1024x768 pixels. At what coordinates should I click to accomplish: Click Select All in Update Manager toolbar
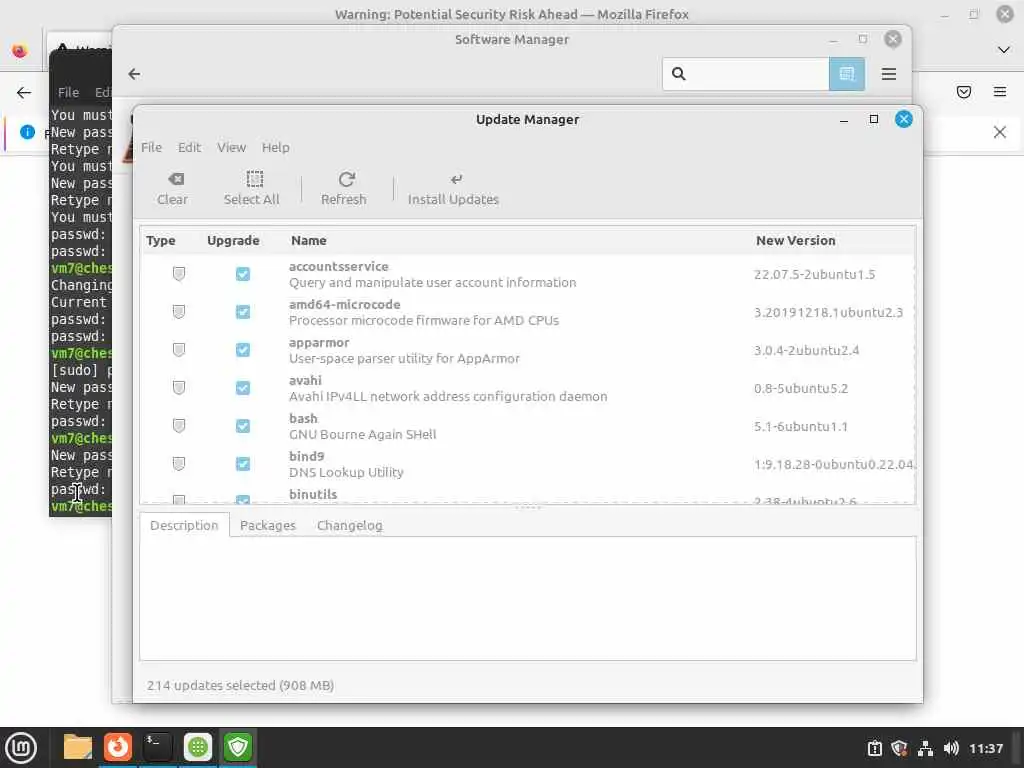point(251,189)
